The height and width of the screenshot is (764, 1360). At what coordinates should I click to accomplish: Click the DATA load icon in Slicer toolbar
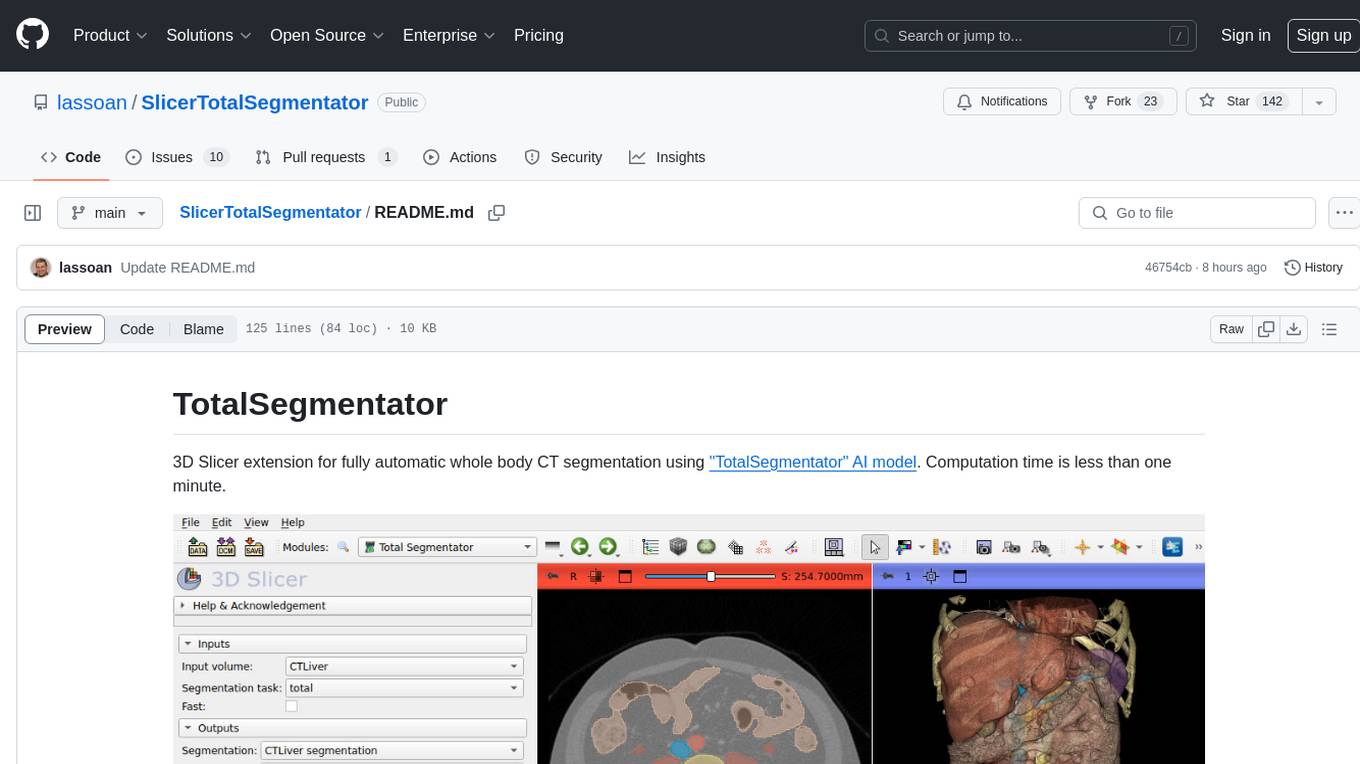pos(198,547)
